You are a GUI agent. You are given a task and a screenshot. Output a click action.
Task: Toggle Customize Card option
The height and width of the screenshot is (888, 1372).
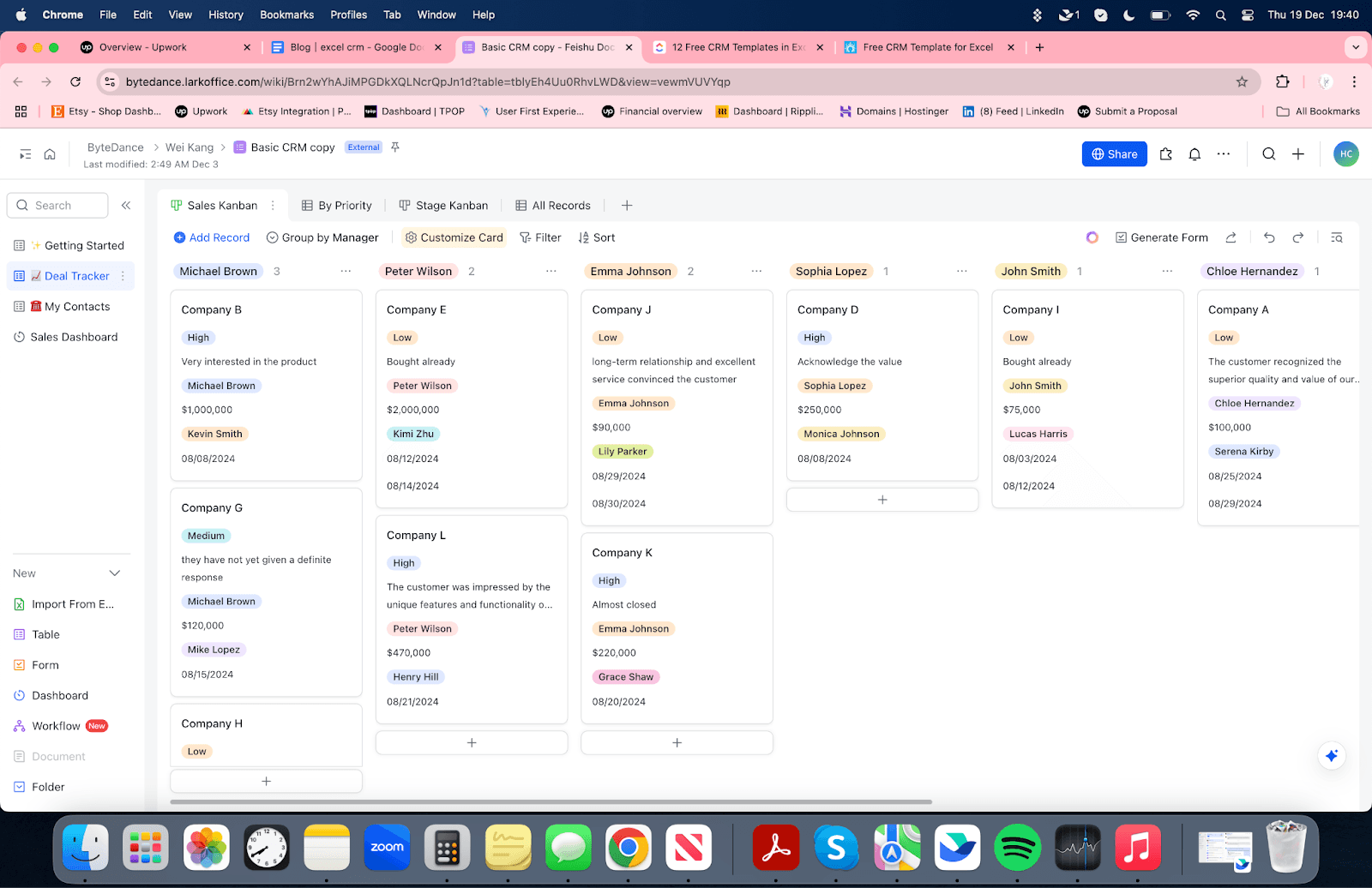coord(454,237)
